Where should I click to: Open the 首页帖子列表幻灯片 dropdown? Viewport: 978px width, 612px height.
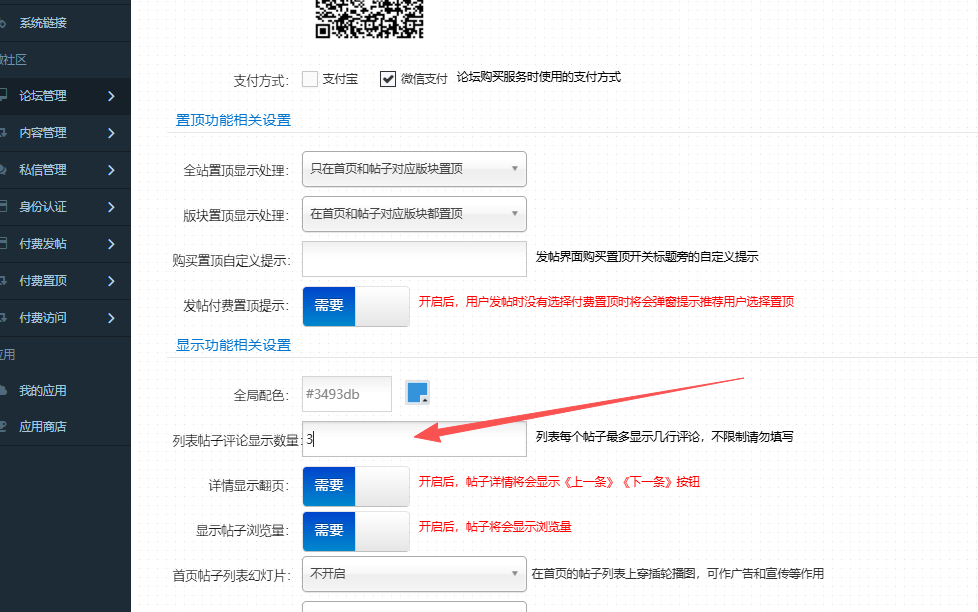click(414, 575)
